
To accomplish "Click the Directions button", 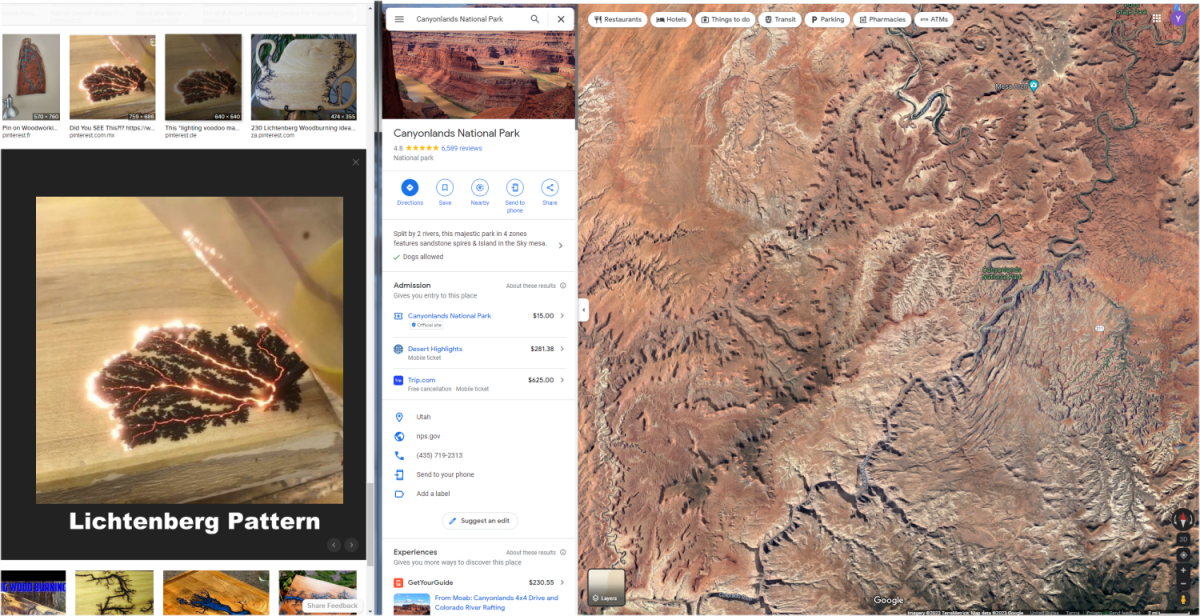I will pyautogui.click(x=410, y=187).
